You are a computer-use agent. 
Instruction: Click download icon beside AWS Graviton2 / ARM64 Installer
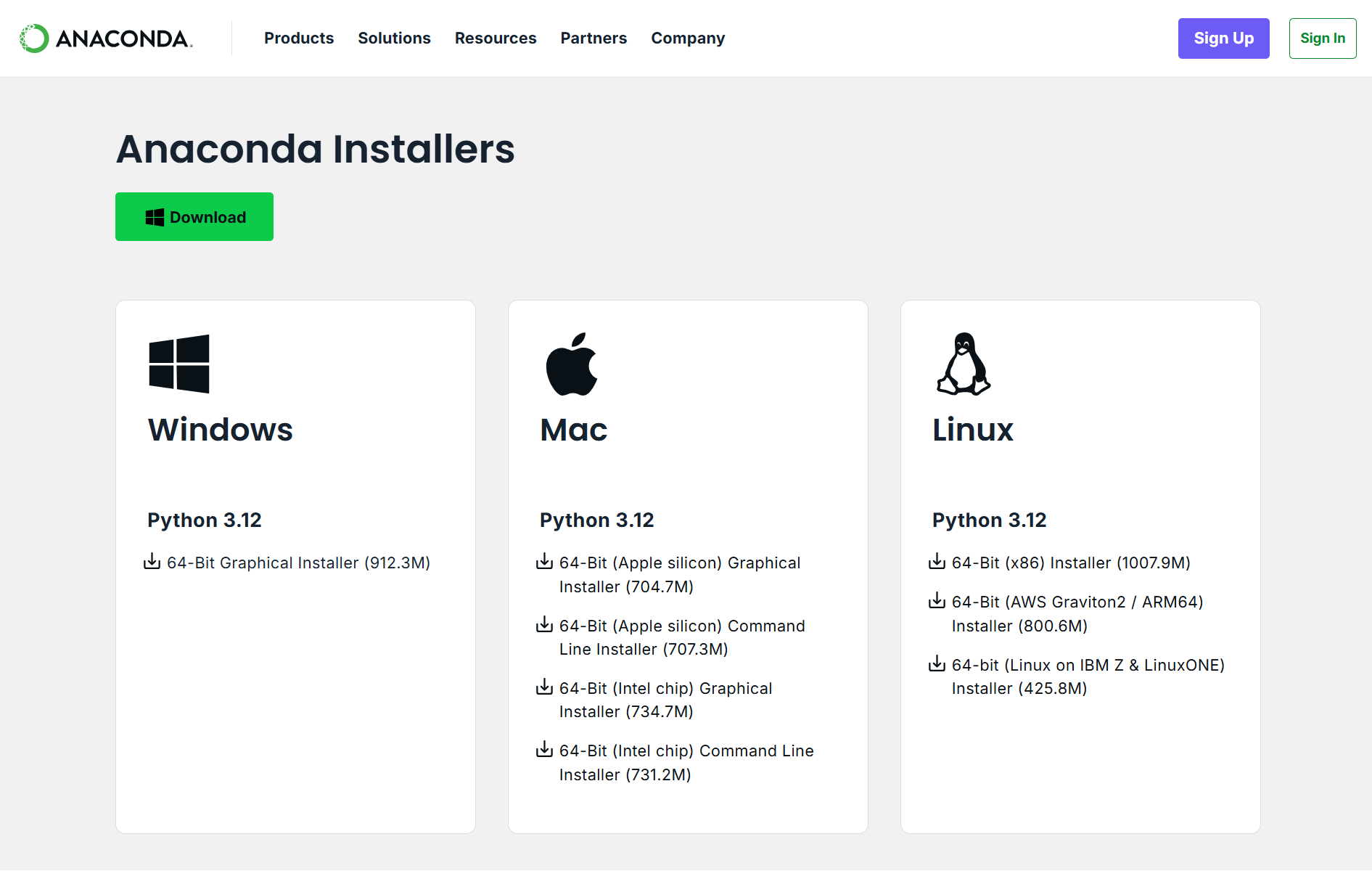(937, 600)
